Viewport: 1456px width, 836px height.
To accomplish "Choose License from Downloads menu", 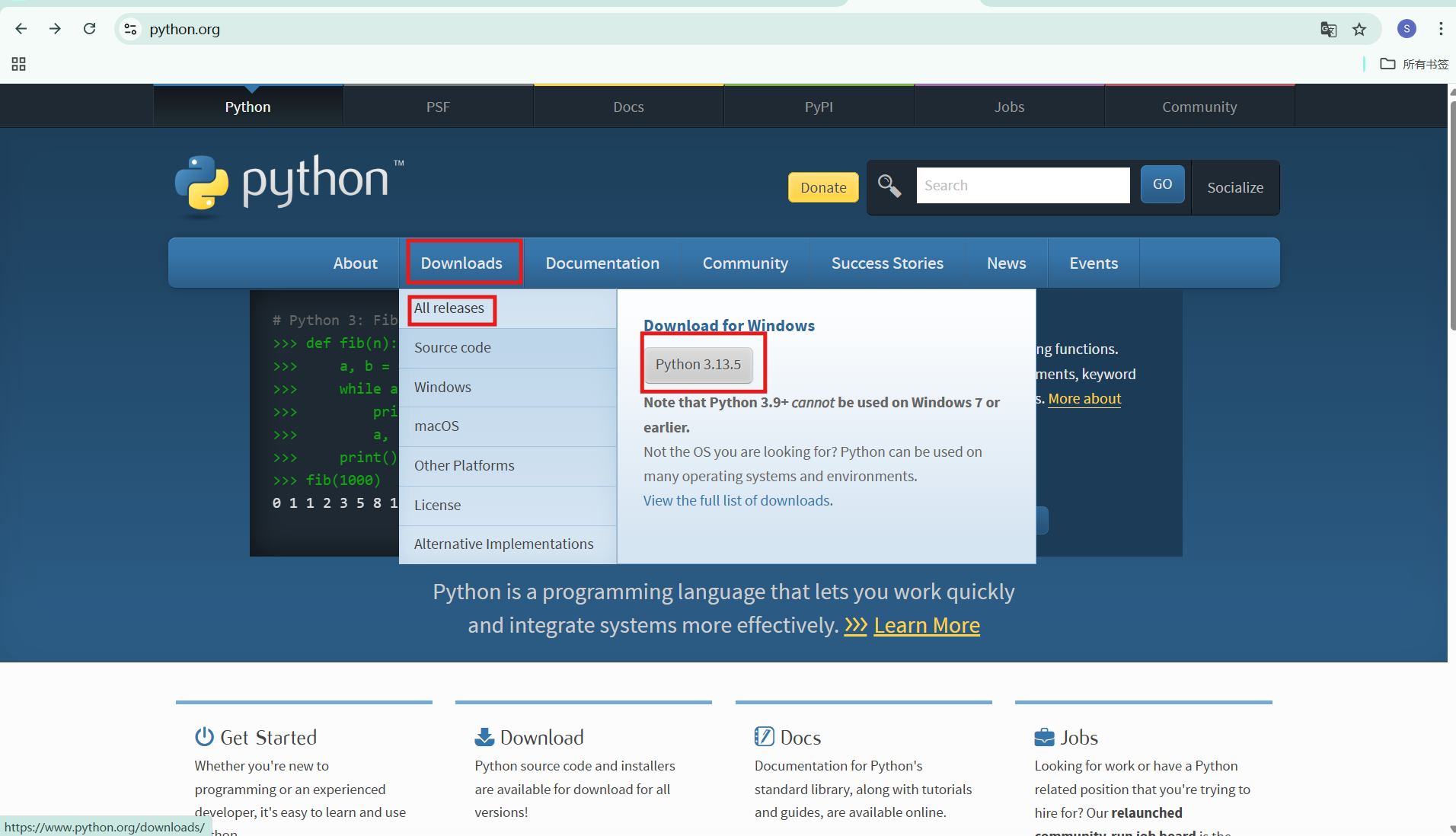I will click(508, 506).
